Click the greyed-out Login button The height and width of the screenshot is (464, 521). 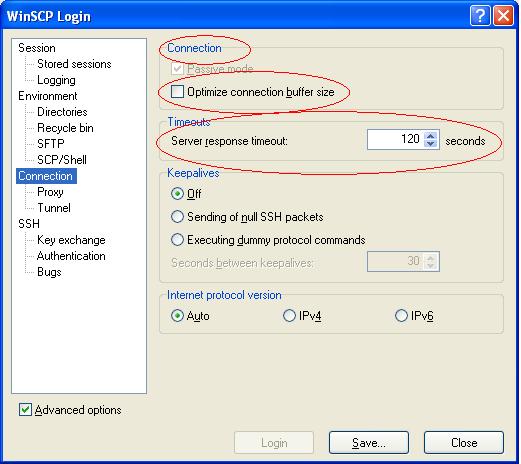click(274, 443)
